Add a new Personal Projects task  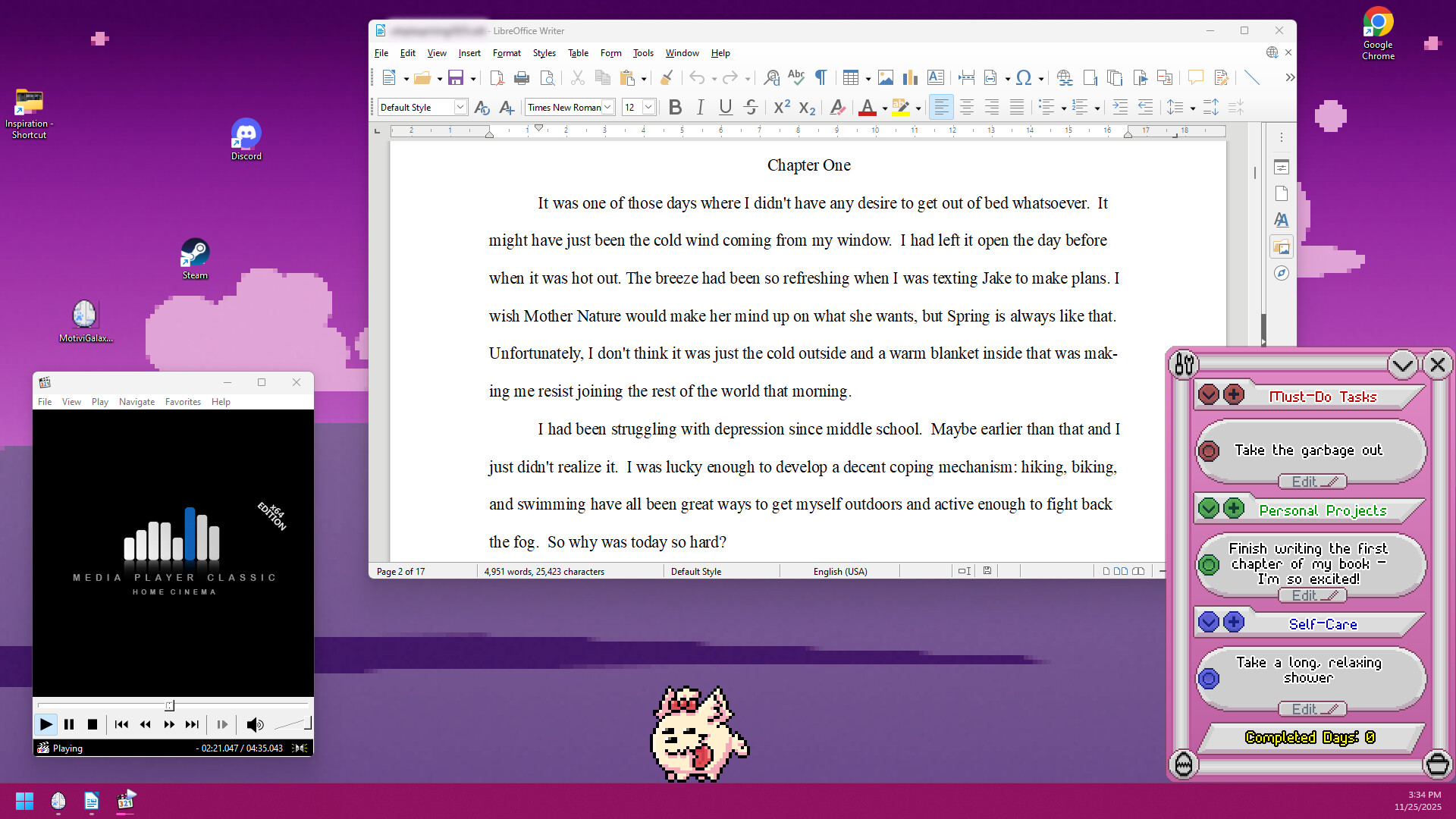click(x=1235, y=507)
